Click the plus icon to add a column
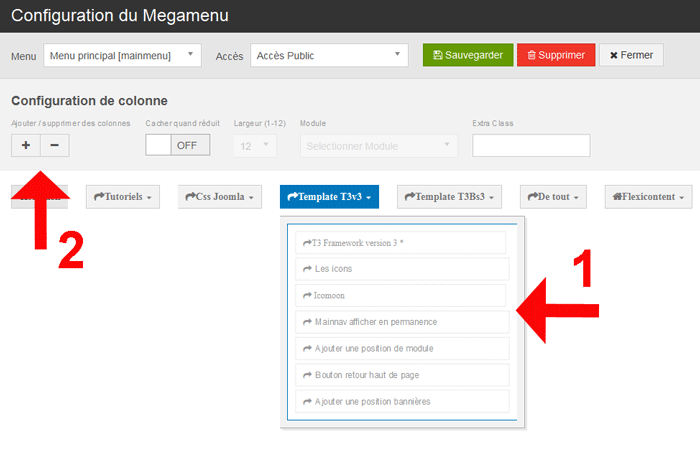700x461 pixels. click(25, 145)
